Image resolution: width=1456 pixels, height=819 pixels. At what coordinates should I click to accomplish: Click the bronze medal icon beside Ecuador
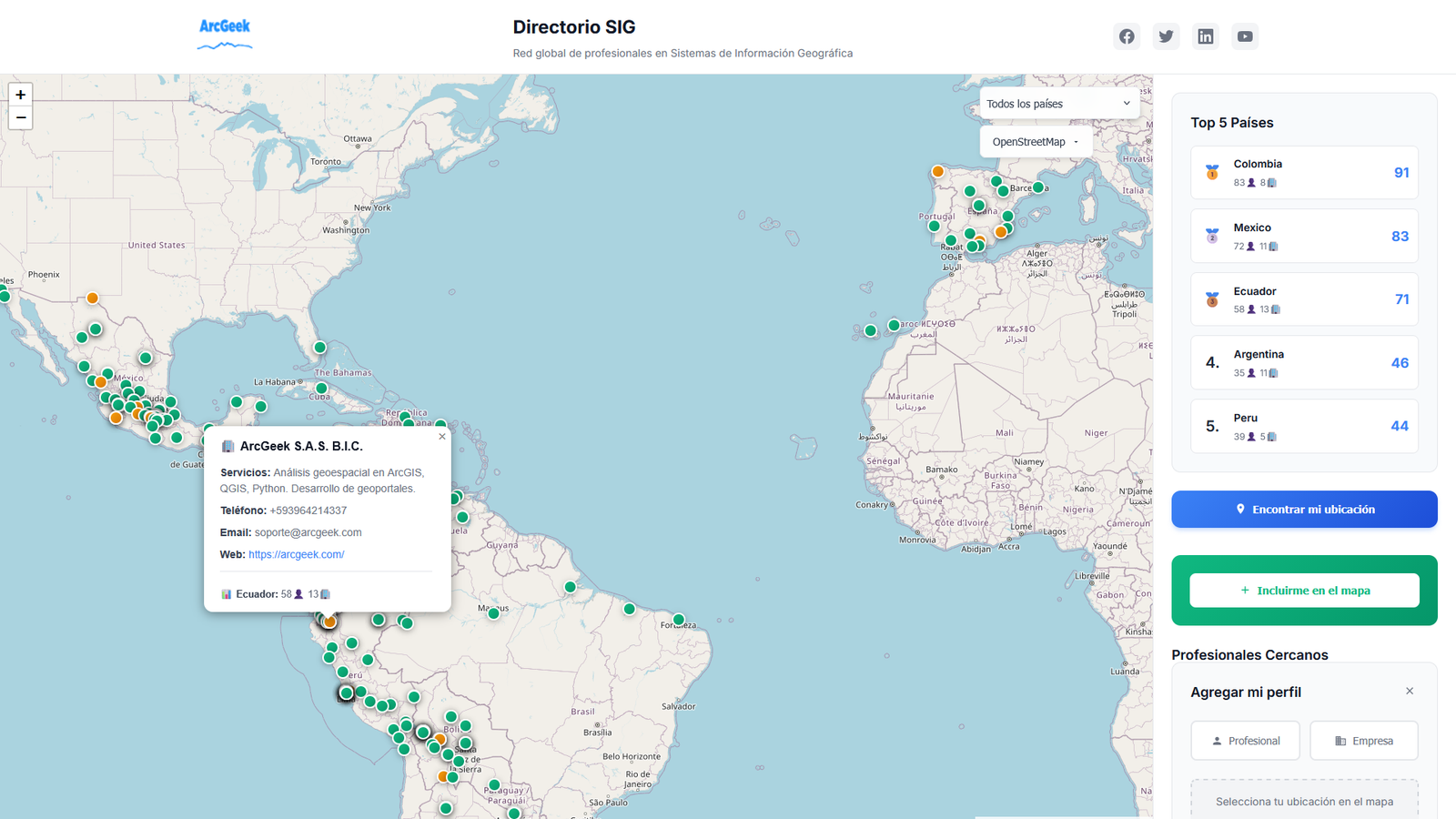pyautogui.click(x=1212, y=299)
